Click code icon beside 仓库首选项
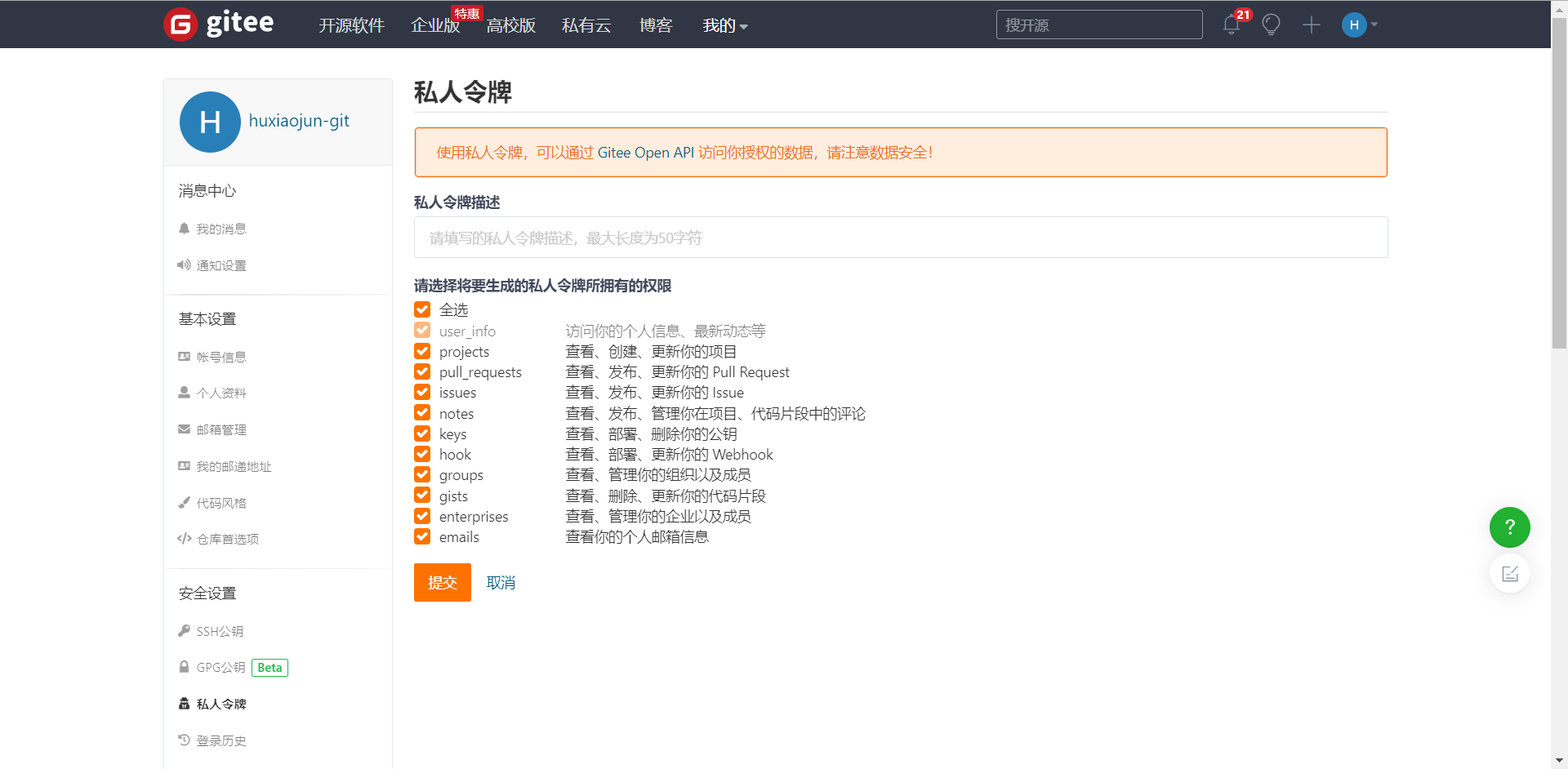The height and width of the screenshot is (769, 1568). point(185,539)
